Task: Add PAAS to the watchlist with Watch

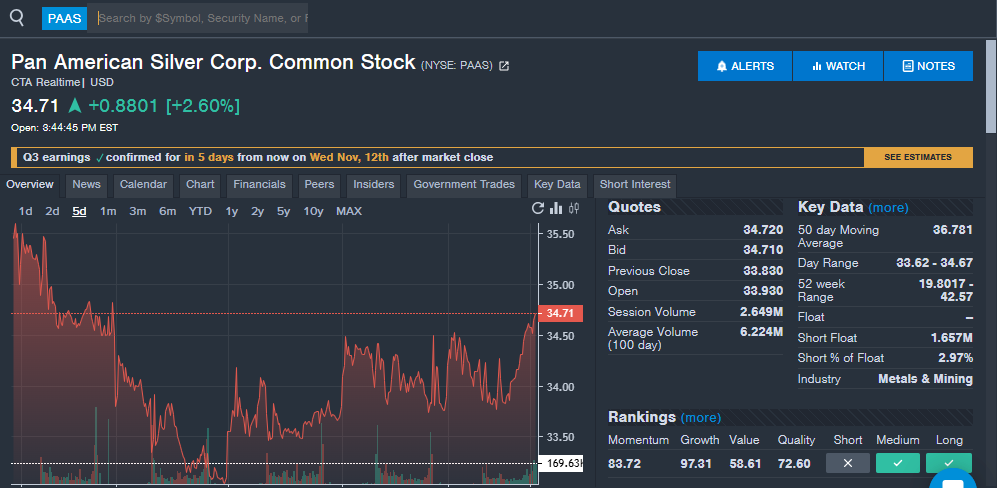Action: tap(838, 66)
